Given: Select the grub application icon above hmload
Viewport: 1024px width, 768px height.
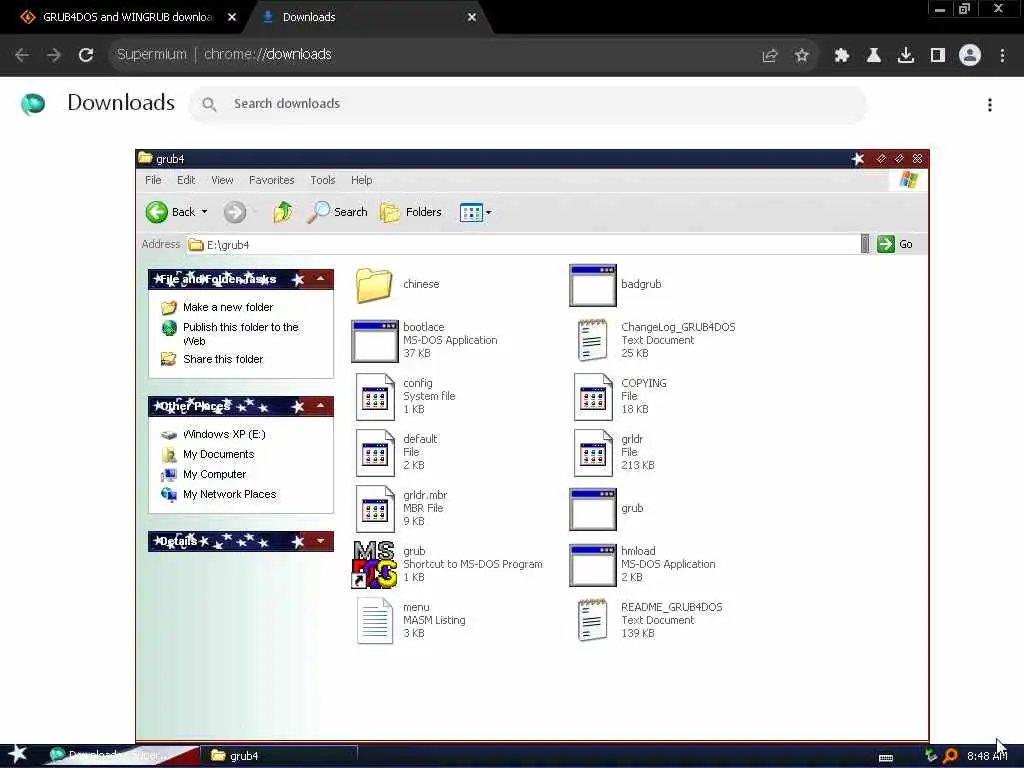Looking at the screenshot, I should tap(592, 509).
